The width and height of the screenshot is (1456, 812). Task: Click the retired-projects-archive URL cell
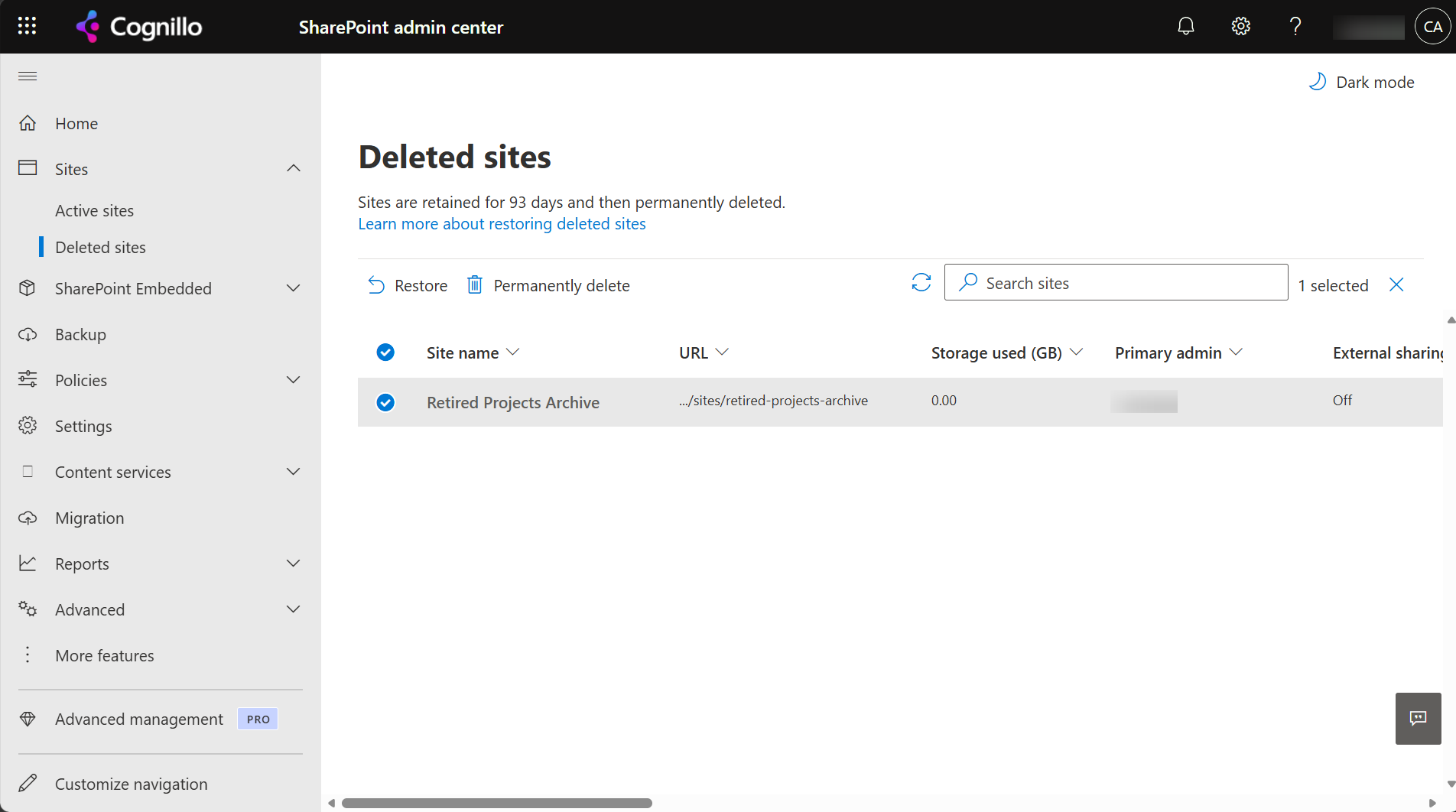point(773,401)
